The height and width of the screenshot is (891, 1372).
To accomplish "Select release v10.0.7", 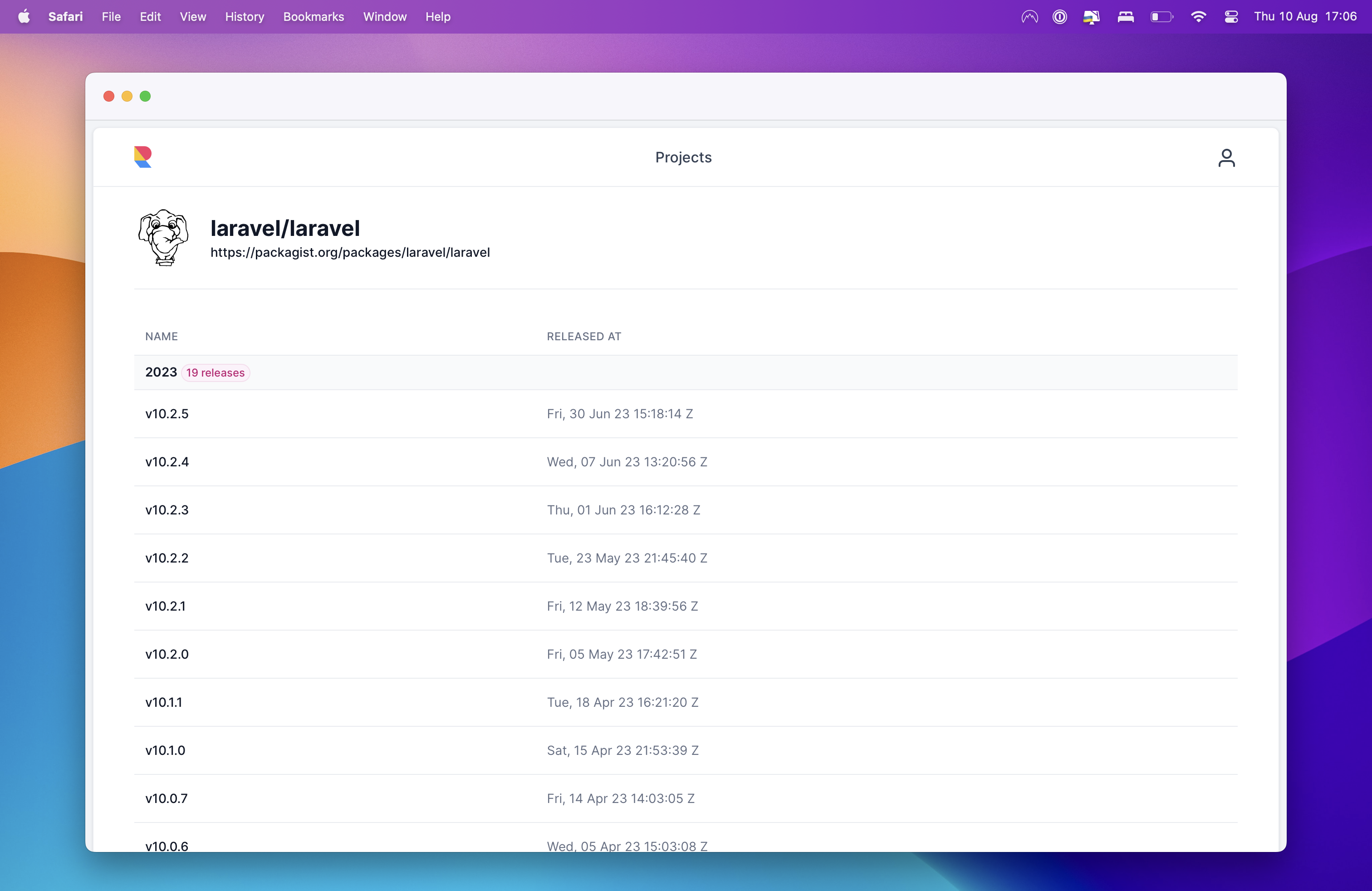I will click(x=166, y=799).
